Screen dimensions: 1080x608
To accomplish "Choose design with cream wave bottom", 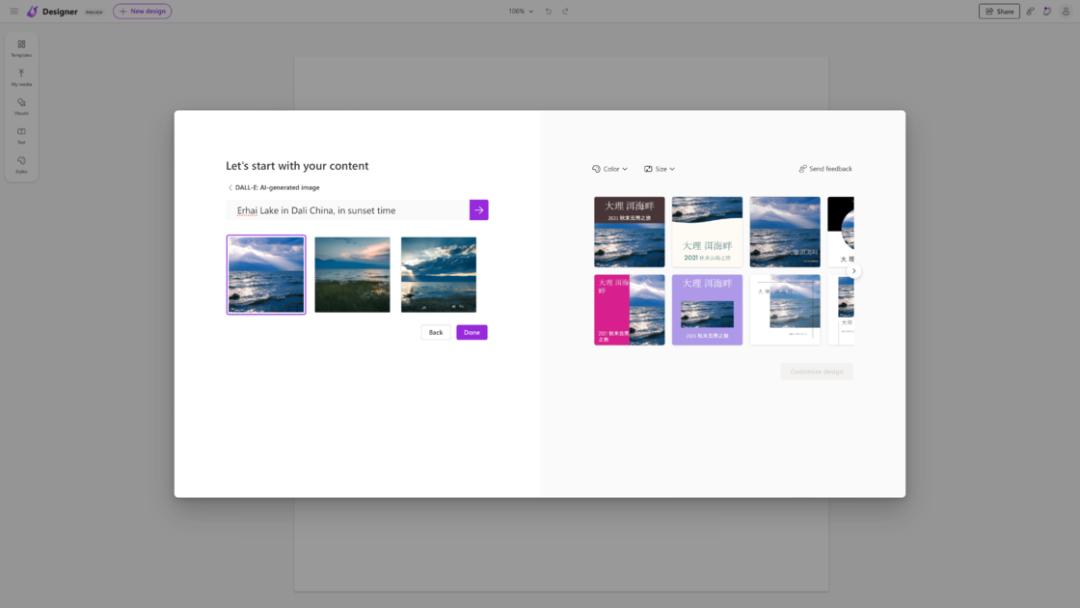I will coord(707,232).
